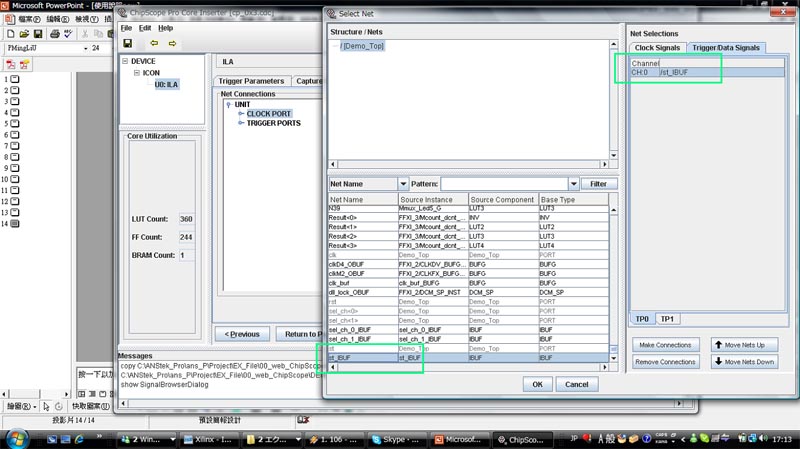Select TP0 tab in Net Selections
Screen dimensions: 800x449
tap(642, 319)
